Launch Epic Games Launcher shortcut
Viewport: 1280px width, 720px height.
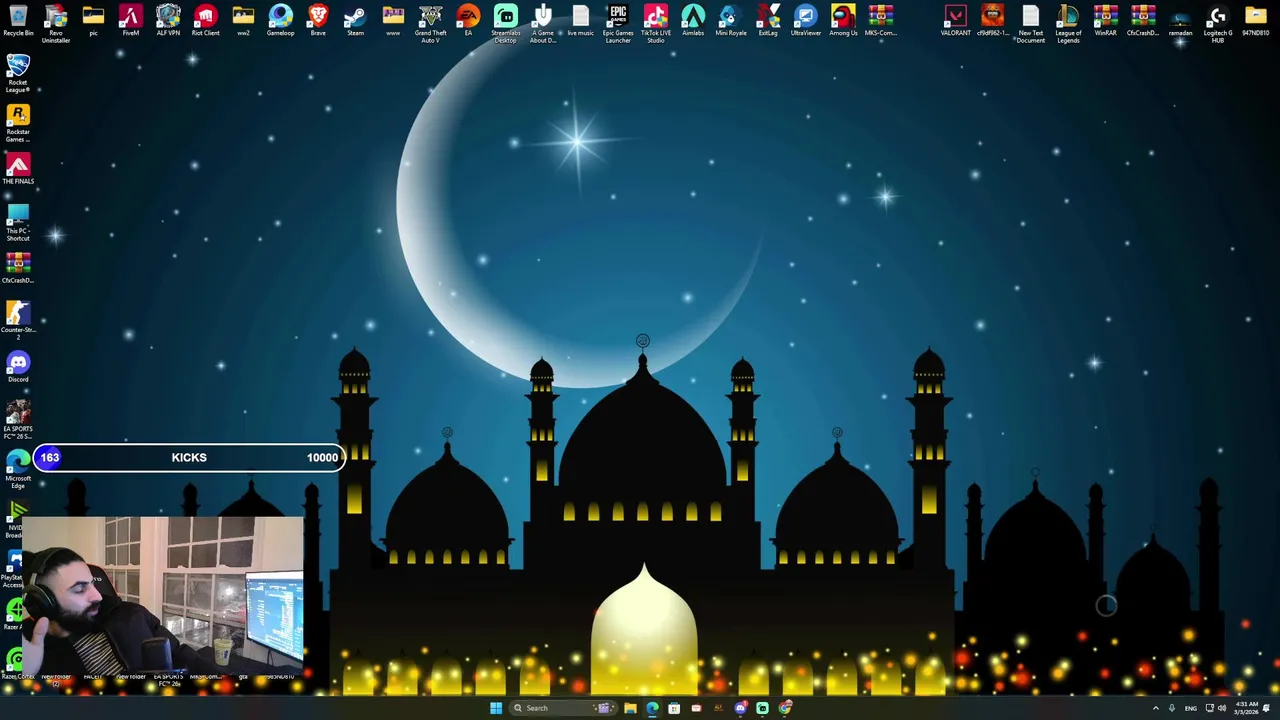point(618,22)
